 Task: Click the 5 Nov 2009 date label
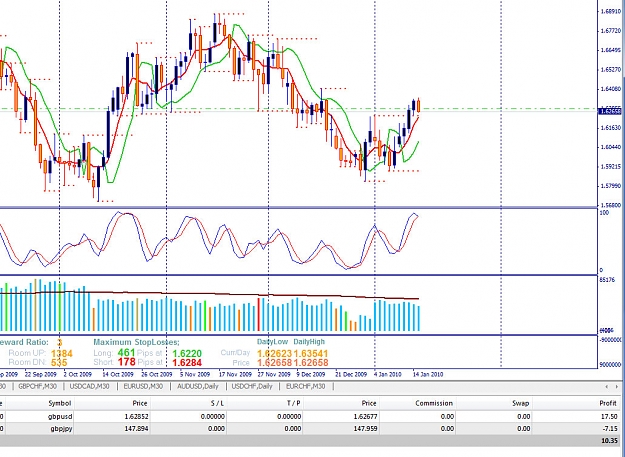(195, 375)
